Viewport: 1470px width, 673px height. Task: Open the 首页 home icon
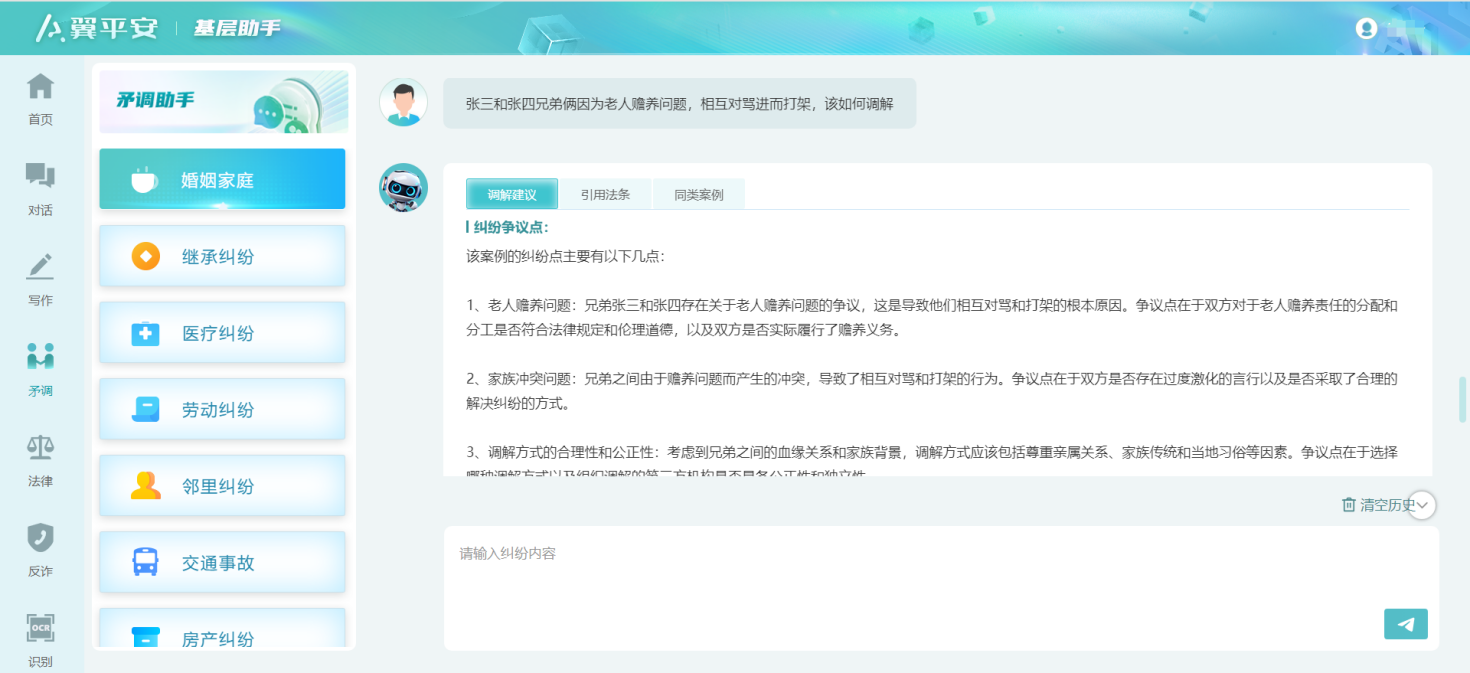tap(40, 87)
